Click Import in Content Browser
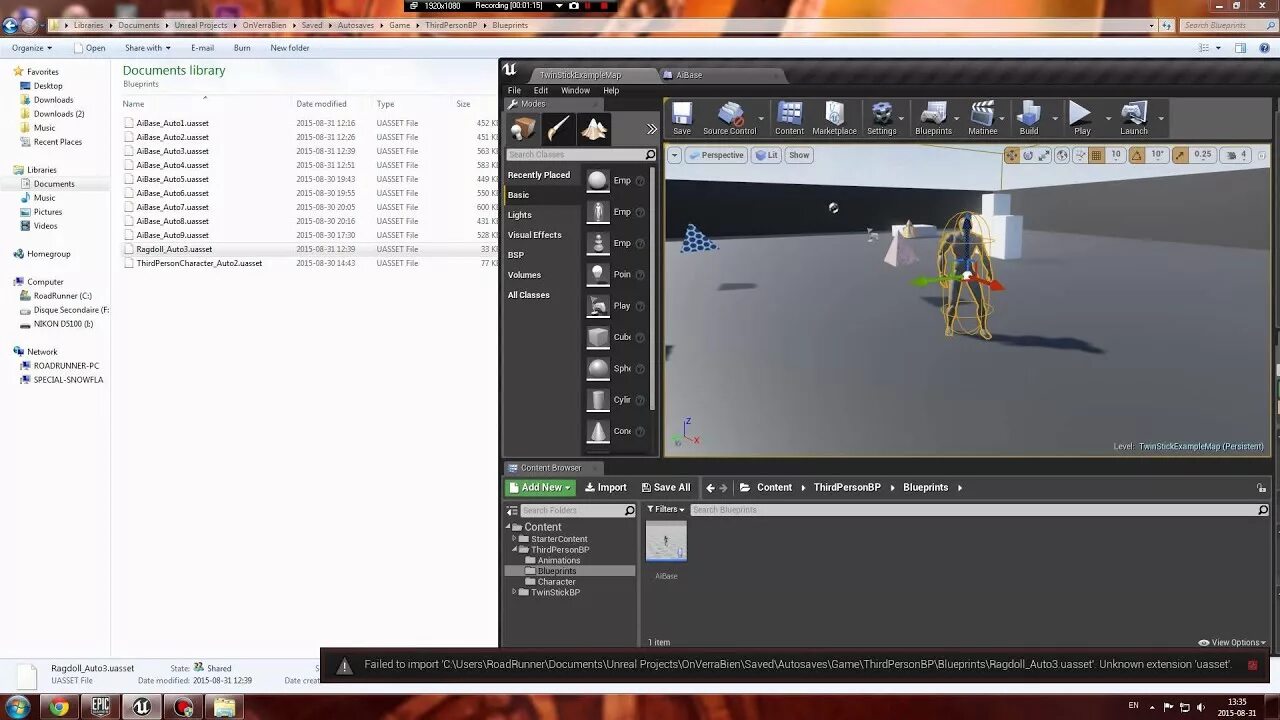Screen dimensions: 1280x720 click(x=606, y=488)
